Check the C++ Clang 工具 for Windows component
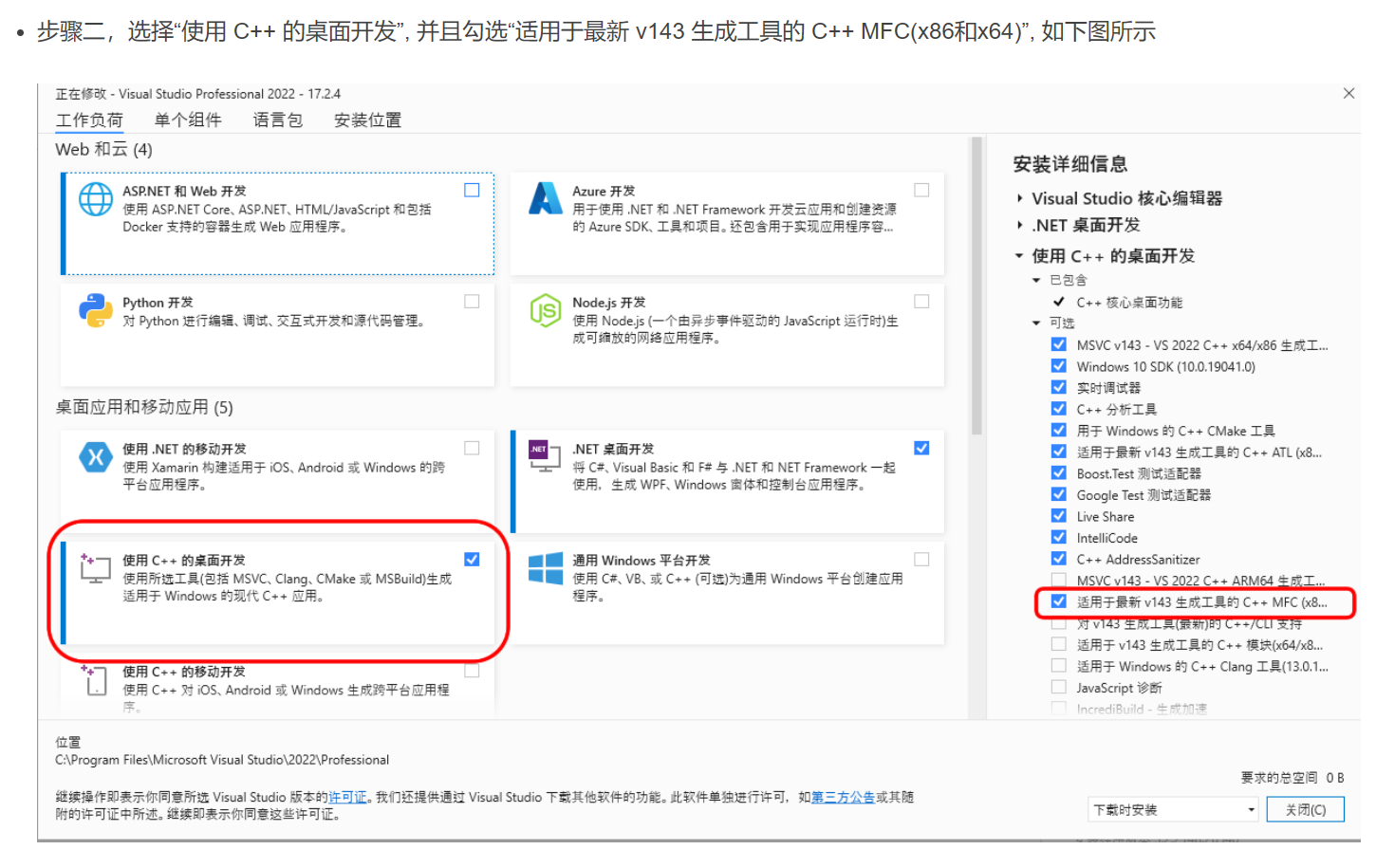Viewport: 1376px width, 868px height. point(1059,666)
